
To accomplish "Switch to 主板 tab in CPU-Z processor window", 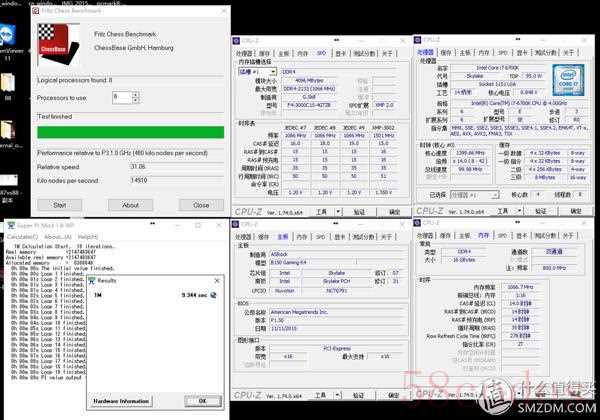I will click(465, 52).
